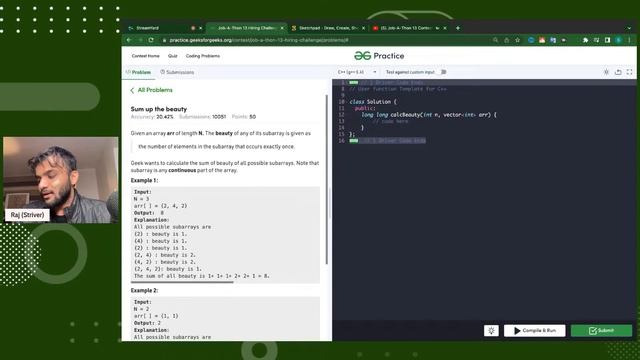Close the YouTube Job-A-Thon tab
The width and height of the screenshot is (640, 360).
[x=445, y=28]
